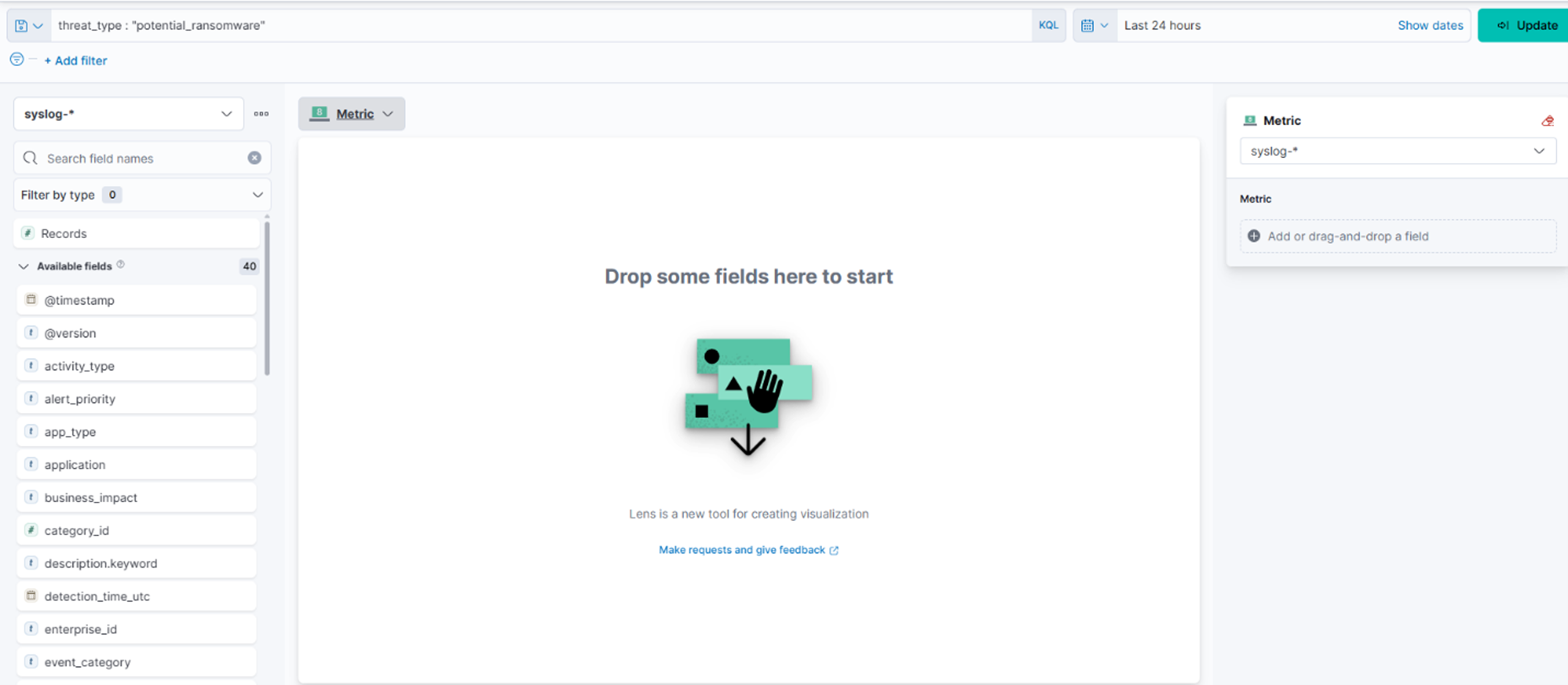Click the date icon beside detection_time_utc

pos(31,596)
